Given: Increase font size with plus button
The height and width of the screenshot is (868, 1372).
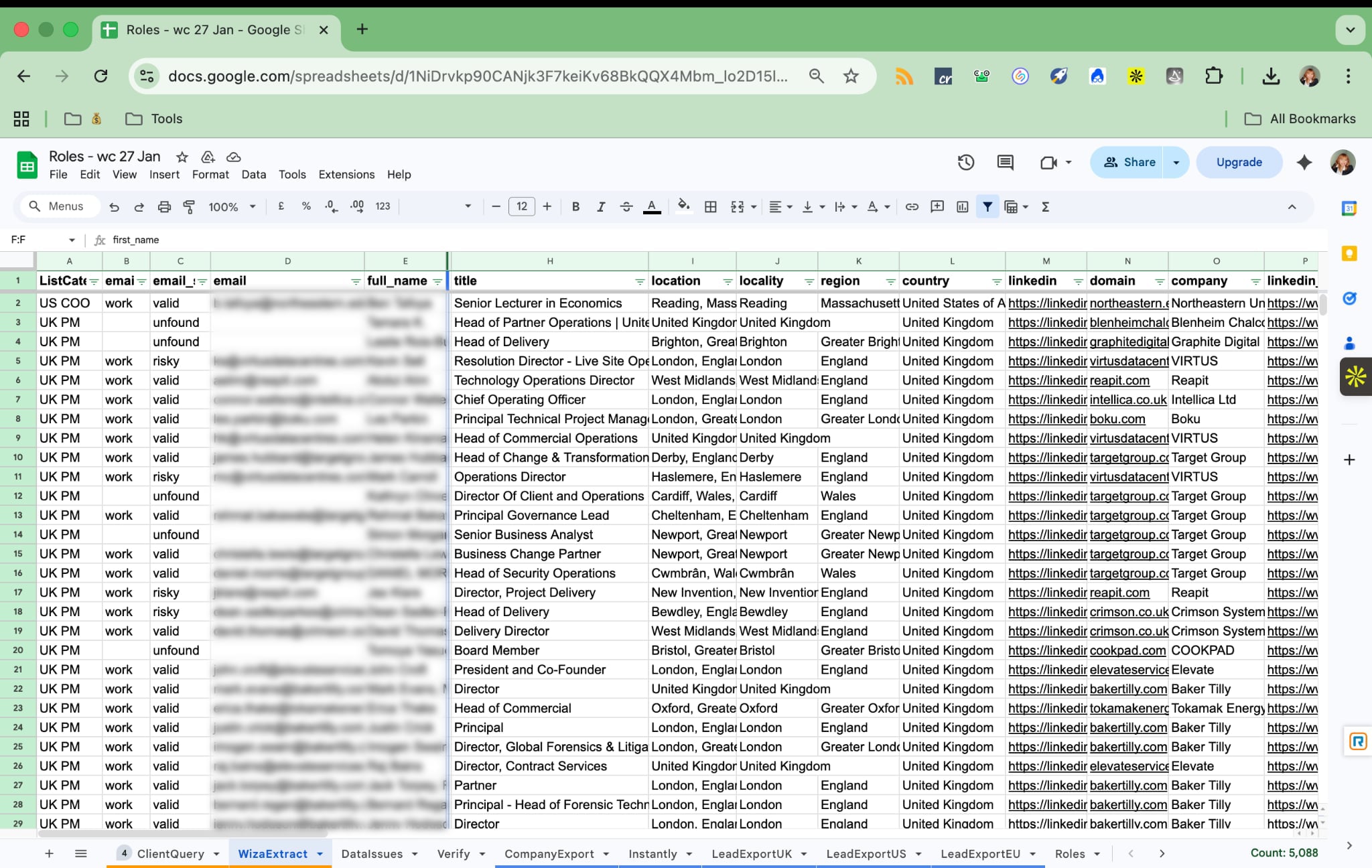Looking at the screenshot, I should 547,207.
